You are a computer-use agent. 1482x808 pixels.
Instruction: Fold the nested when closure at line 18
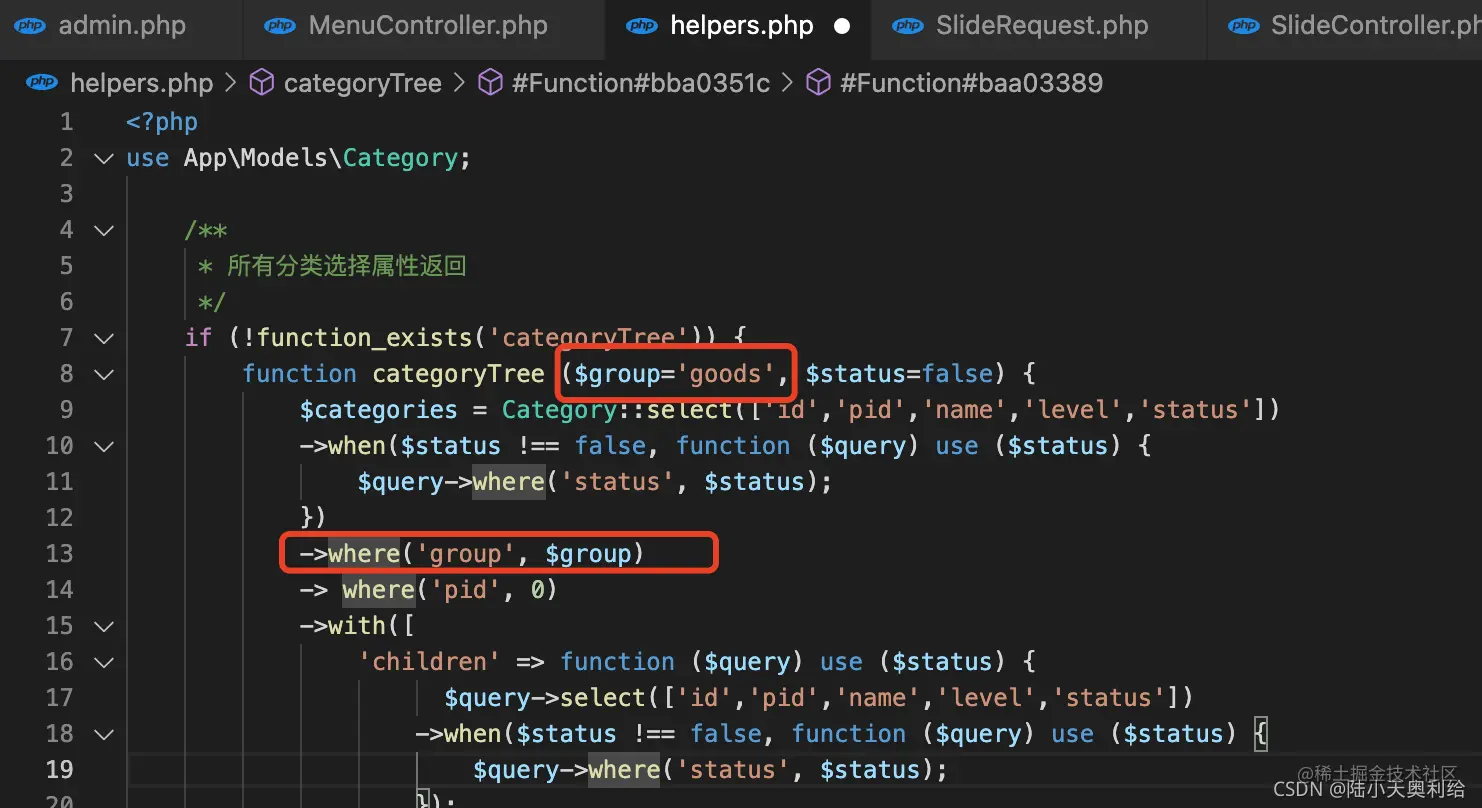pyautogui.click(x=104, y=734)
